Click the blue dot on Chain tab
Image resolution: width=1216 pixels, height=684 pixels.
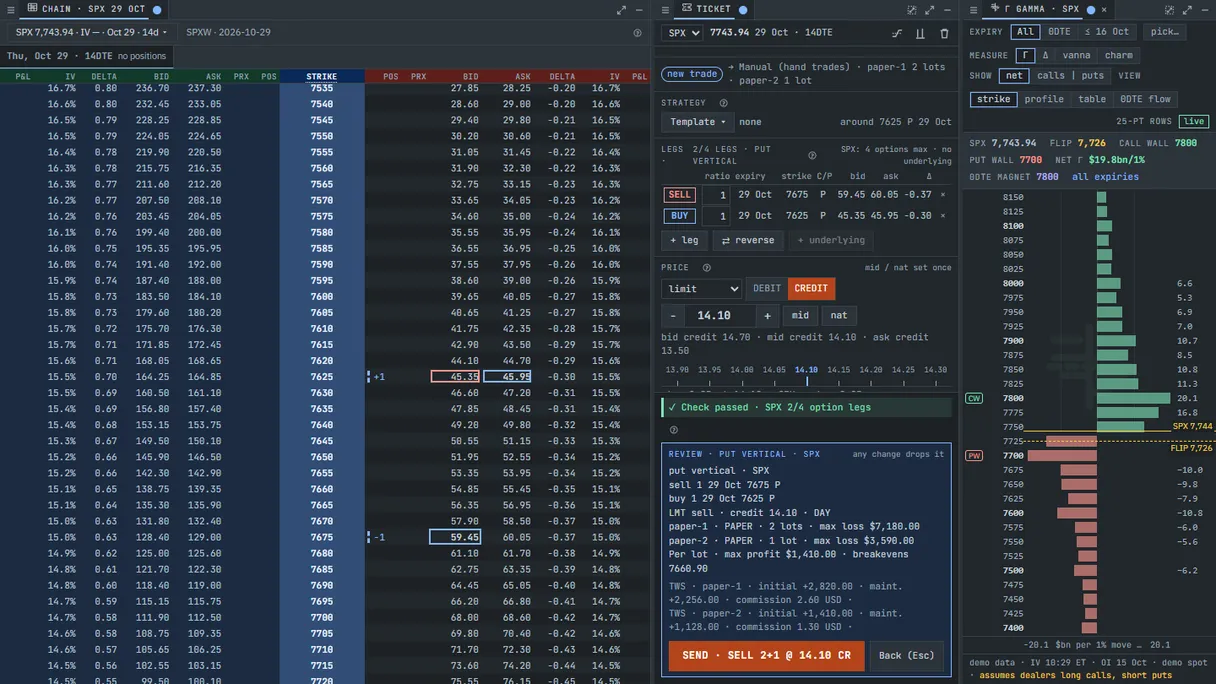click(x=157, y=9)
